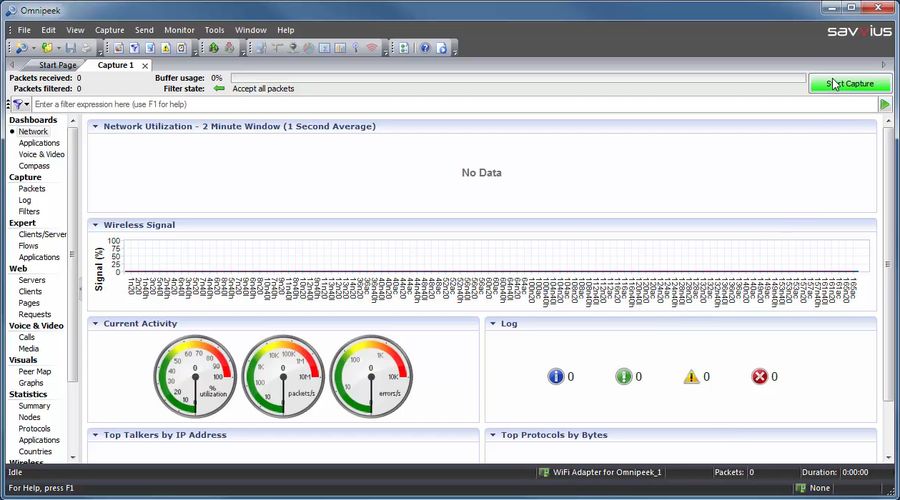Open the Monitor menu

[179, 30]
